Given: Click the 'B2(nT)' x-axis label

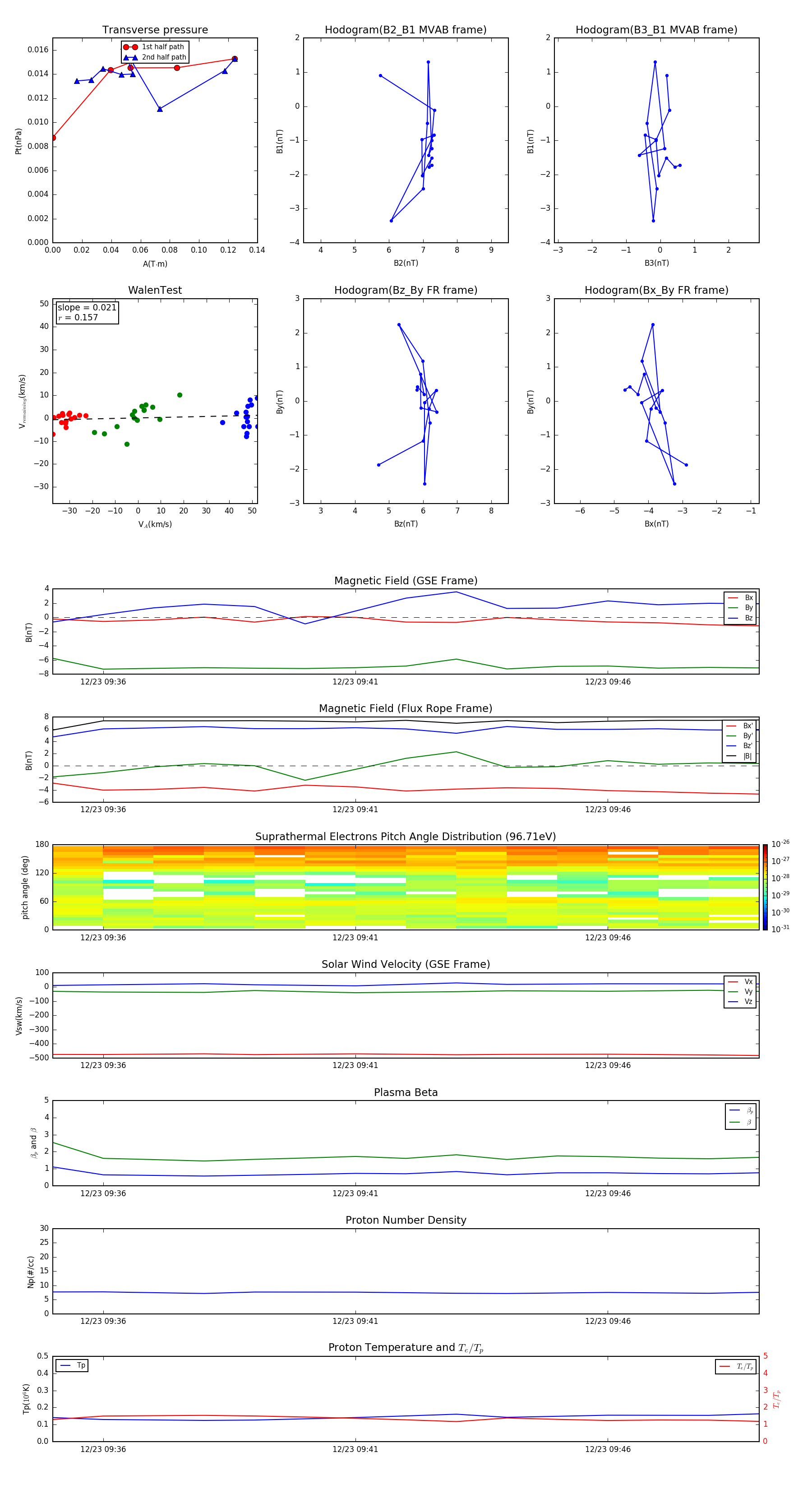Looking at the screenshot, I should [406, 263].
